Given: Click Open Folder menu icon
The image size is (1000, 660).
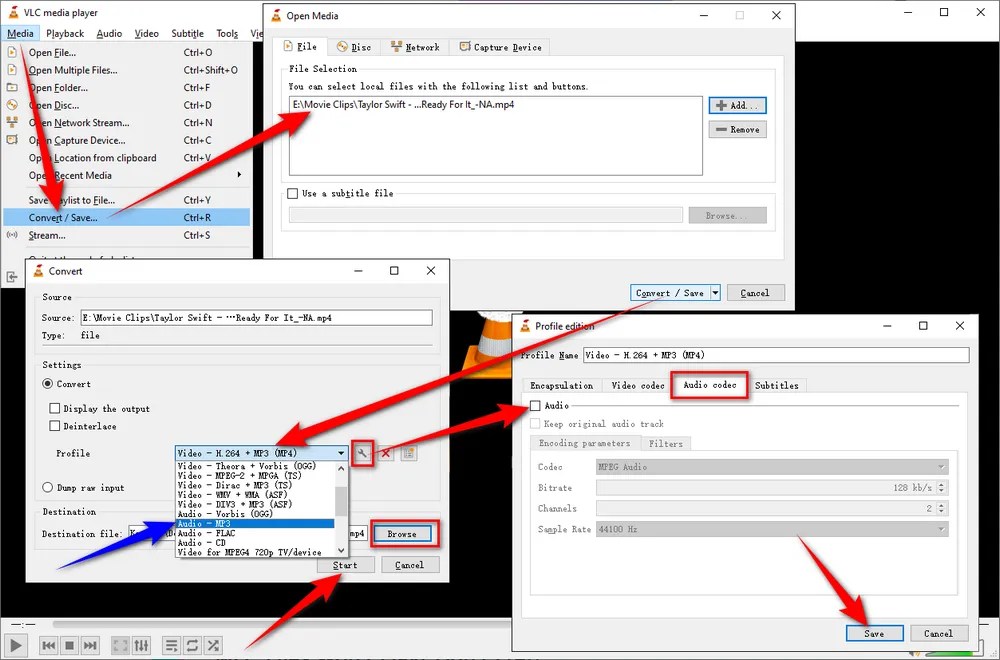Looking at the screenshot, I should (12, 87).
